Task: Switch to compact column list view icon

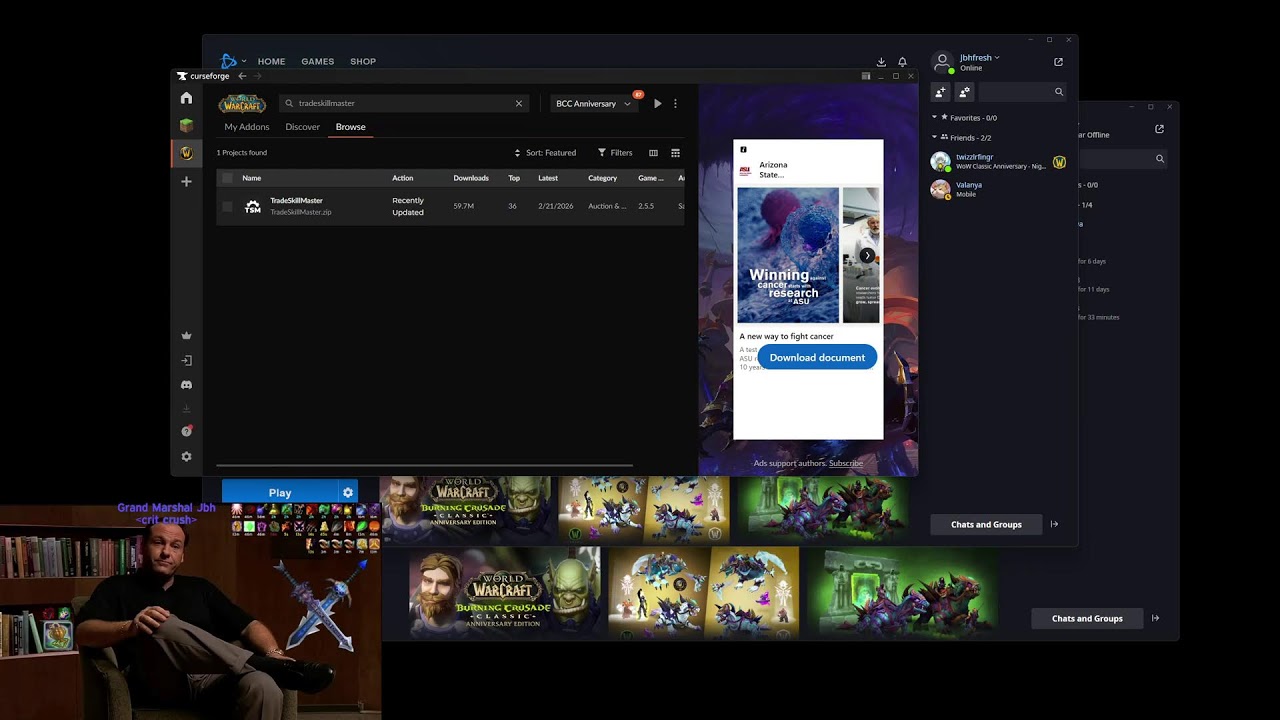Action: tap(653, 153)
